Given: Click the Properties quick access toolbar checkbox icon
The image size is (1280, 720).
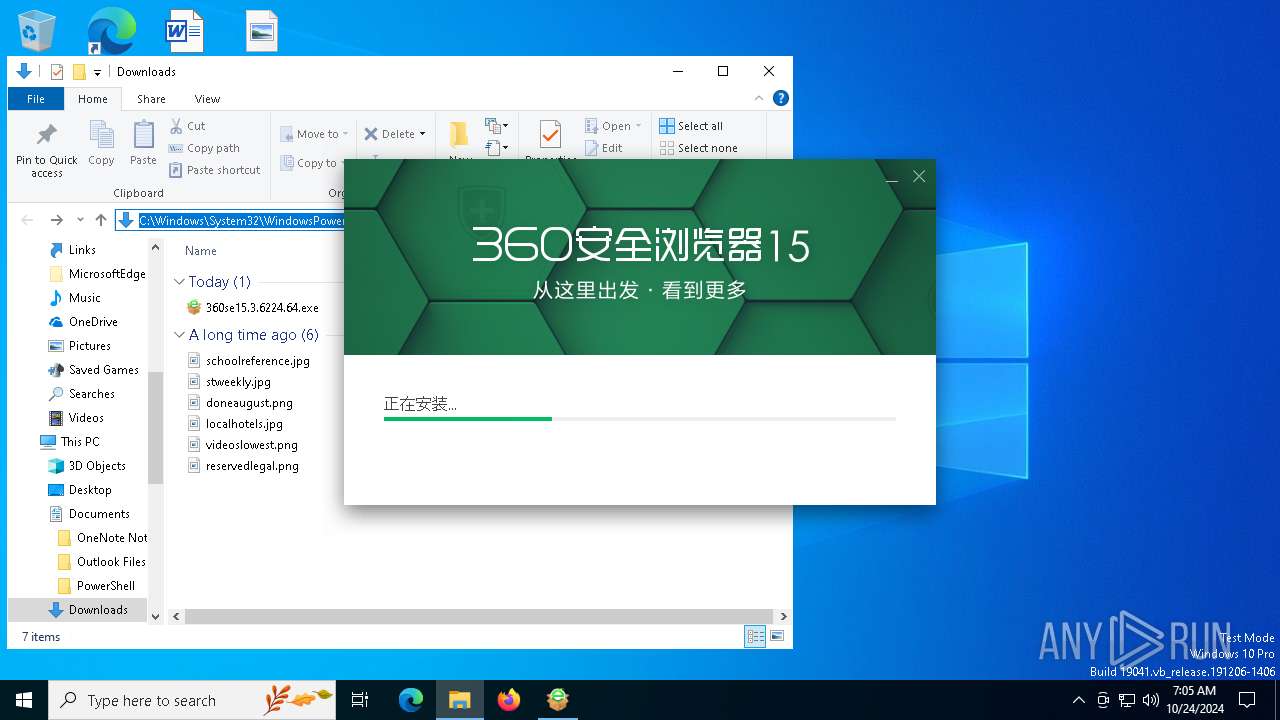Looking at the screenshot, I should [57, 72].
